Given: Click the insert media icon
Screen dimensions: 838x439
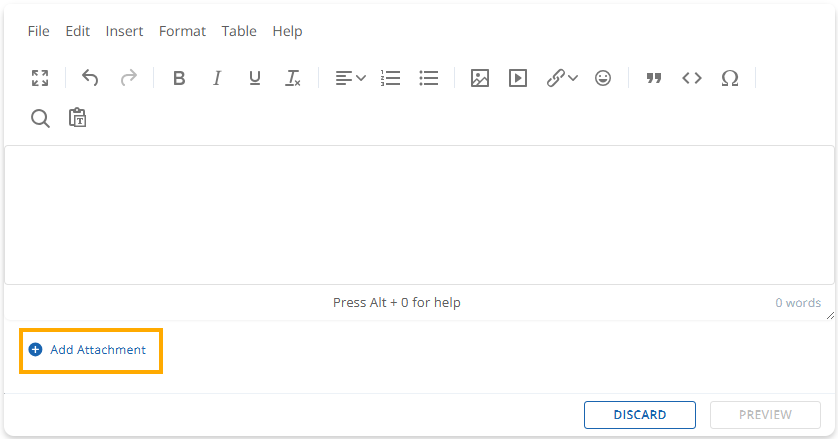Looking at the screenshot, I should coord(518,78).
